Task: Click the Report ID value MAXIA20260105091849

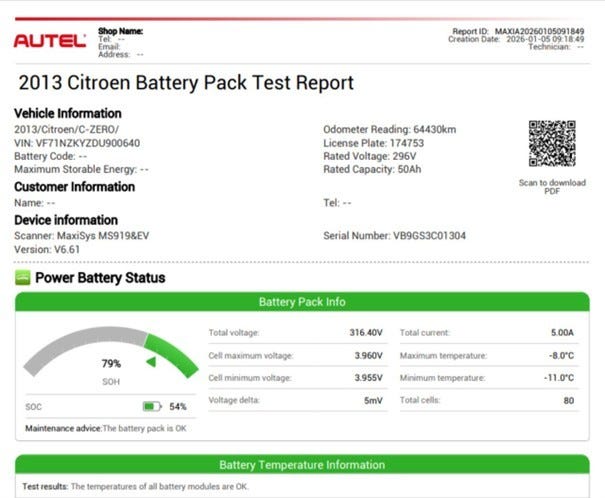Action: tap(539, 31)
